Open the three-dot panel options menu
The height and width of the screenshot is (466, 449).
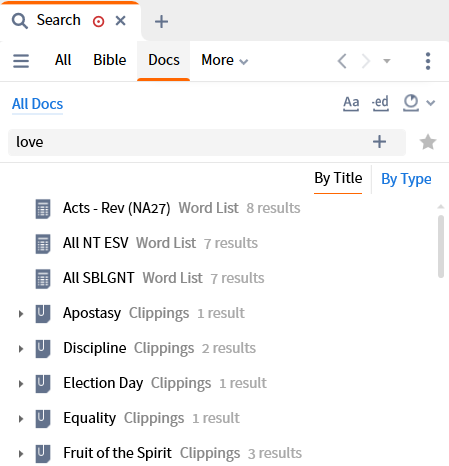(428, 61)
